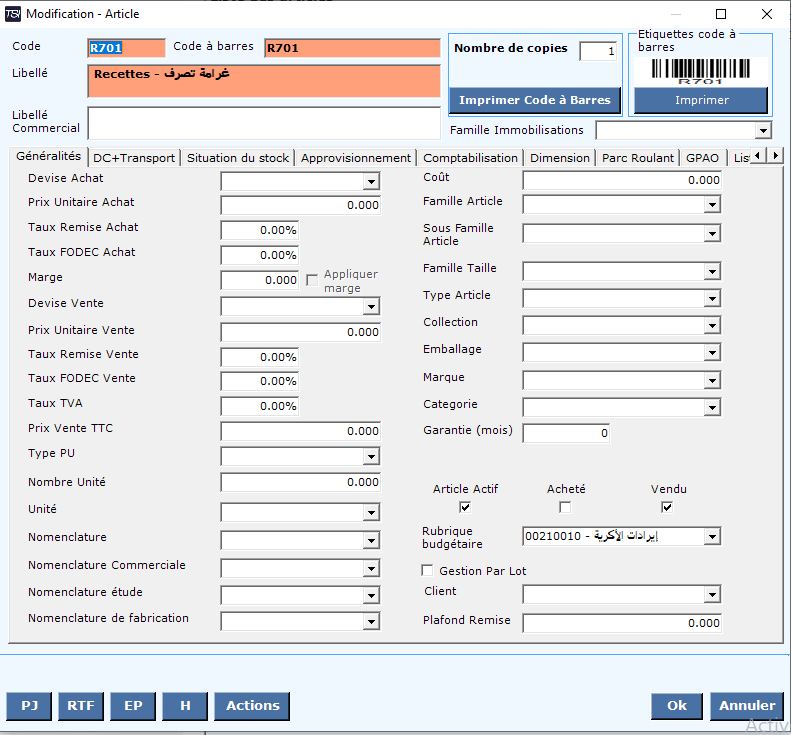The image size is (791, 735).
Task: Click the Taux Remise Achat field
Action: click(x=260, y=230)
